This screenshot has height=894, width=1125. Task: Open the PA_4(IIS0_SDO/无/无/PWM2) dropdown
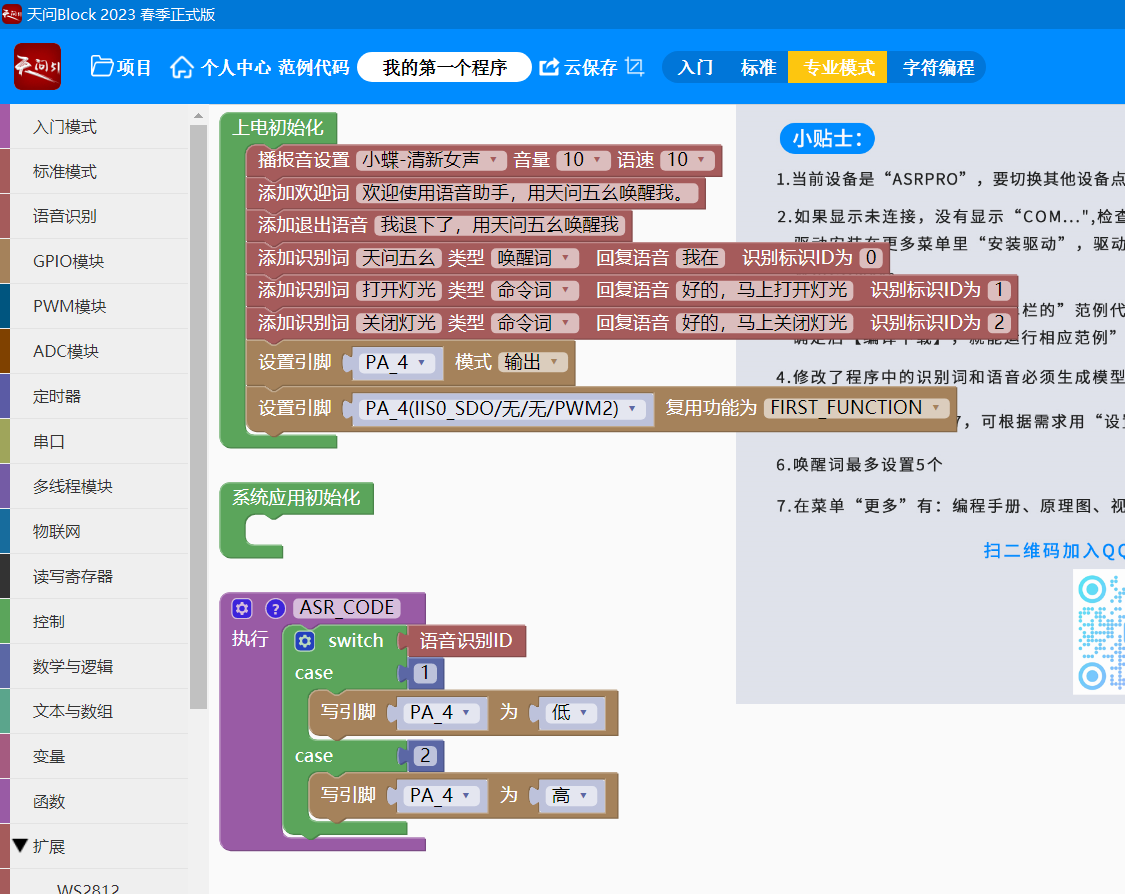pyautogui.click(x=502, y=409)
